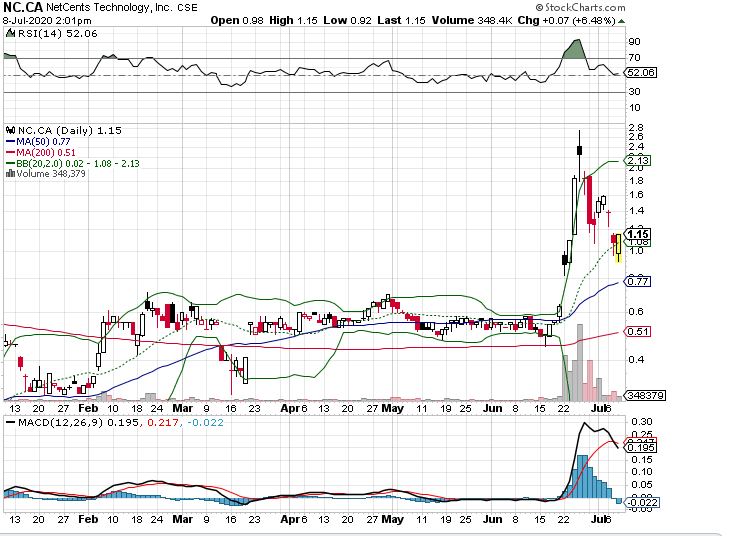
Task: Click the 348379 volume value tag
Action: click(x=646, y=395)
